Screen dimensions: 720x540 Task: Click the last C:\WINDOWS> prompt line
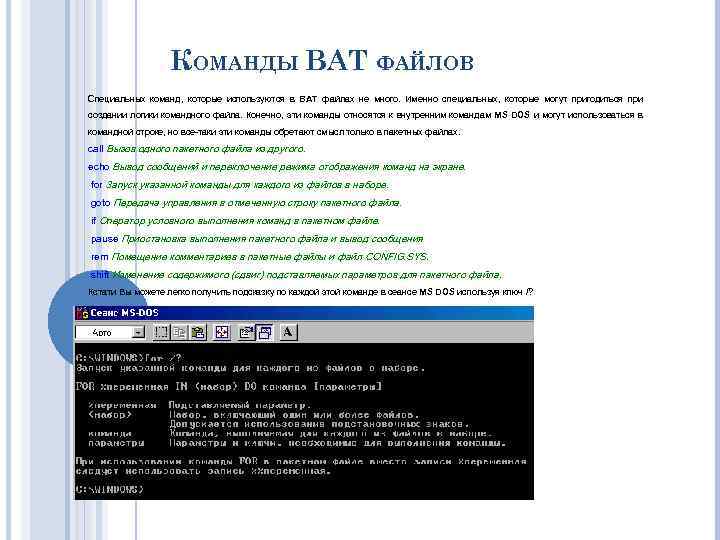click(x=110, y=489)
